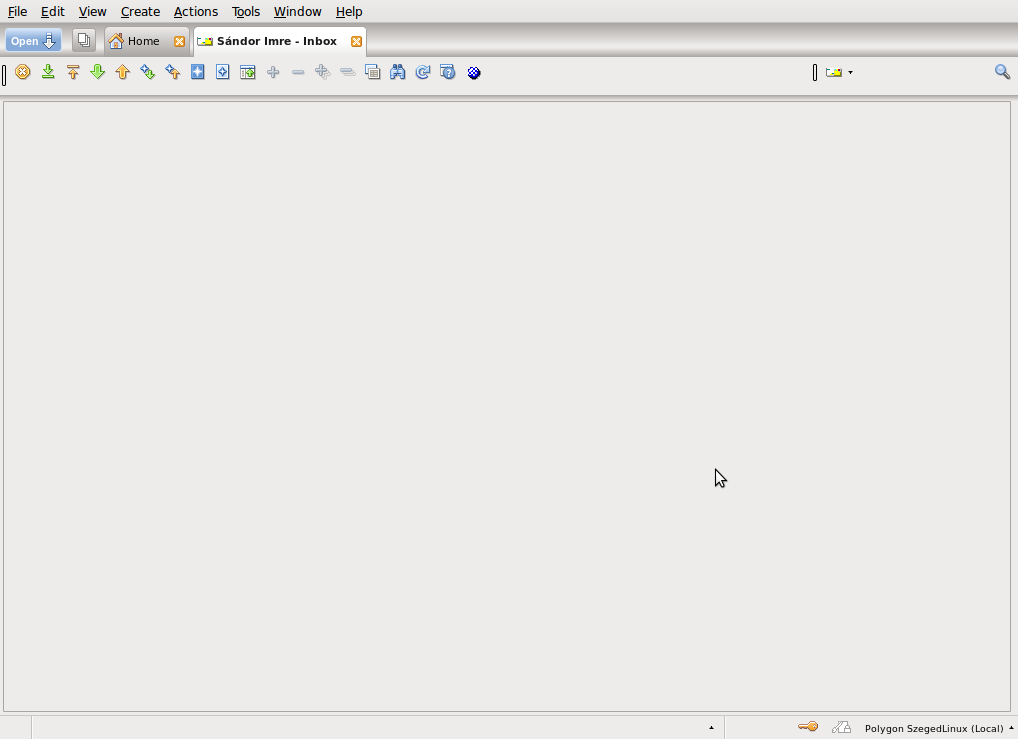The width and height of the screenshot is (1018, 739).
Task: Open the mail envelope dropdown arrow
Action: (x=850, y=72)
